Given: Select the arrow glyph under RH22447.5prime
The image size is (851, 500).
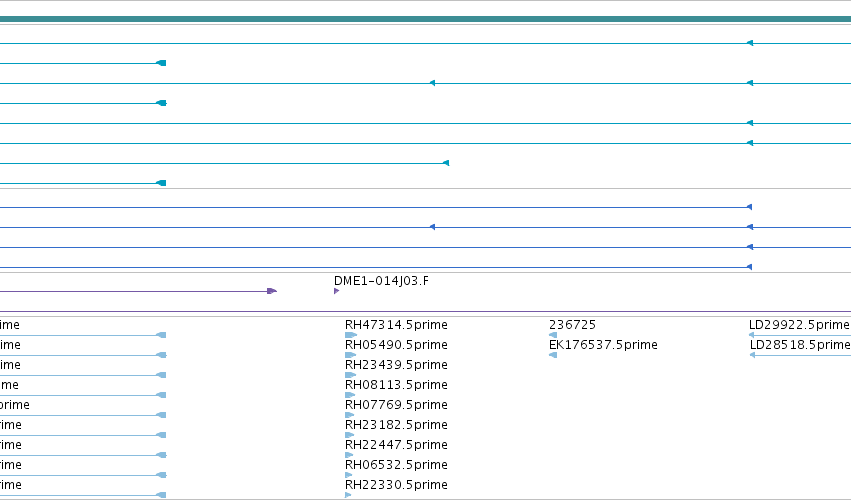Looking at the screenshot, I should tap(349, 455).
